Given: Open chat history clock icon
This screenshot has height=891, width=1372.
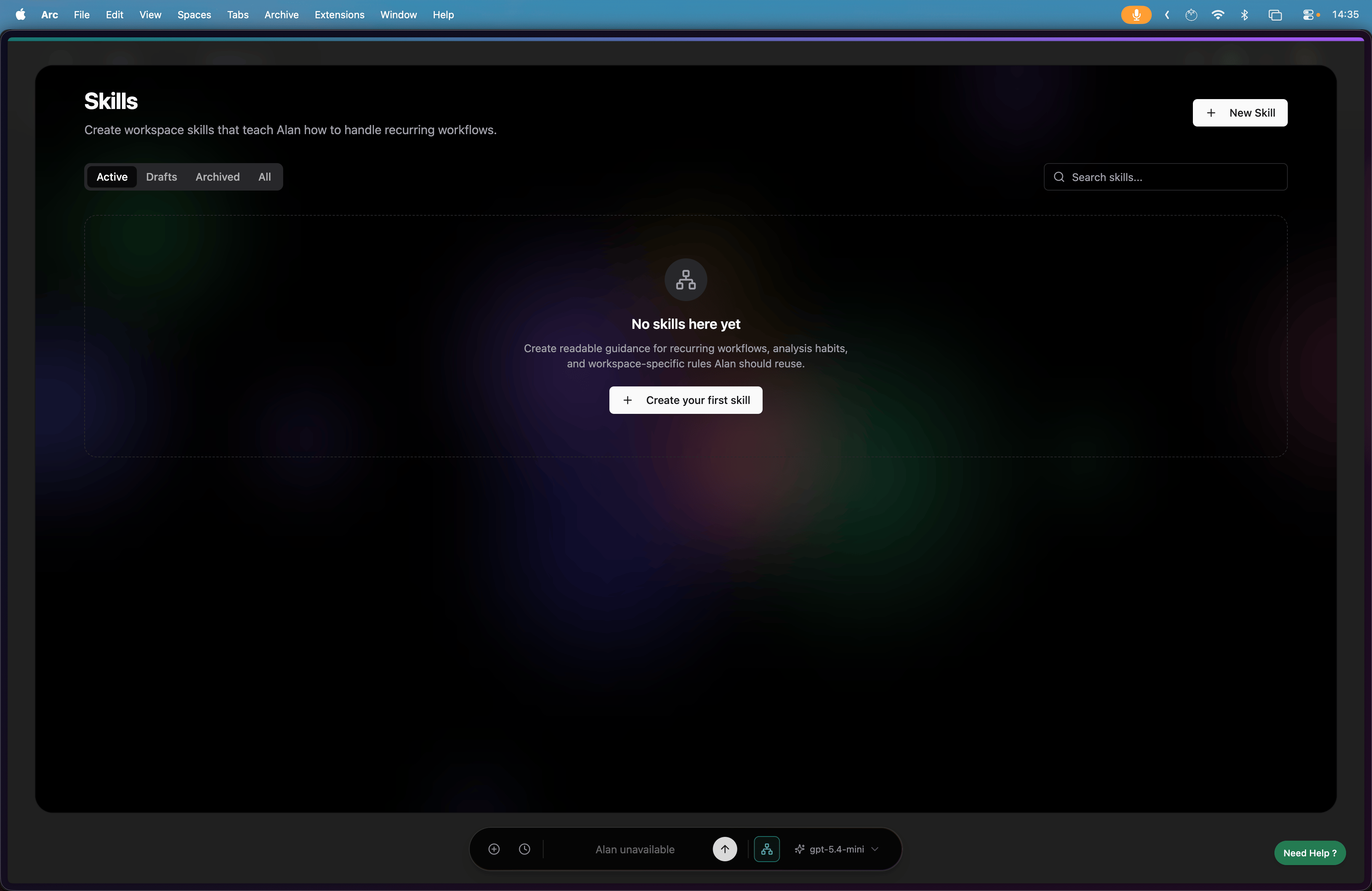Looking at the screenshot, I should point(524,849).
